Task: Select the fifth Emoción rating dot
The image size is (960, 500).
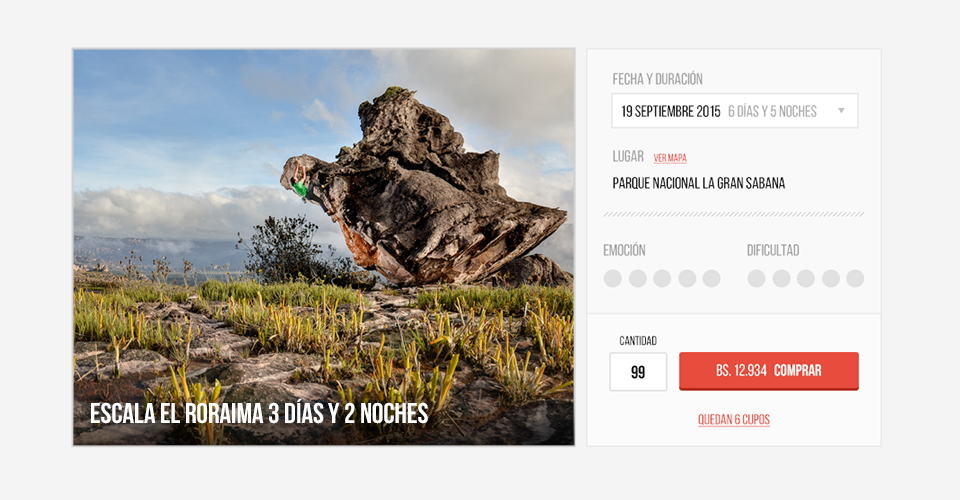Action: [x=711, y=278]
